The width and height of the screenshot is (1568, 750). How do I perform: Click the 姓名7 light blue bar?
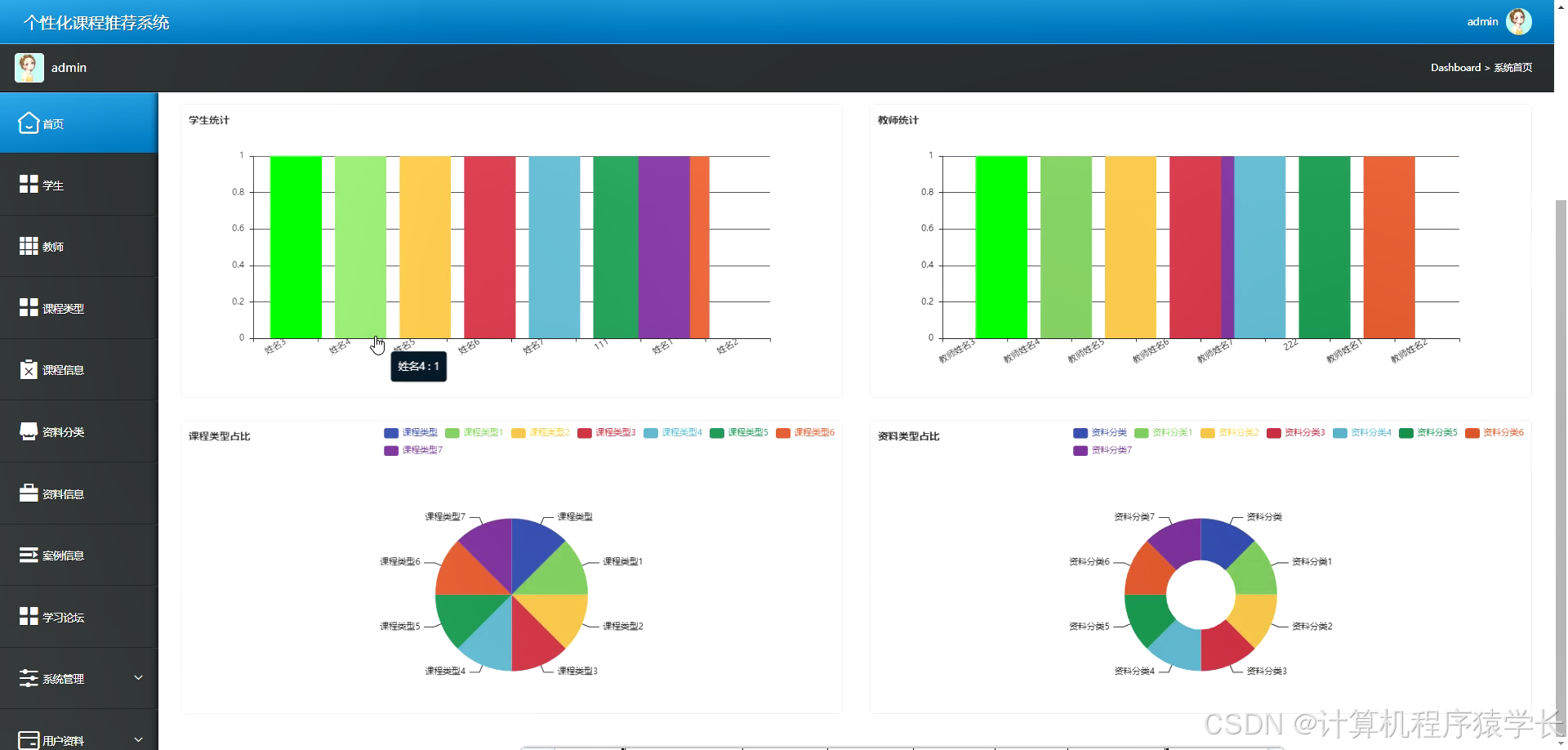click(x=554, y=247)
